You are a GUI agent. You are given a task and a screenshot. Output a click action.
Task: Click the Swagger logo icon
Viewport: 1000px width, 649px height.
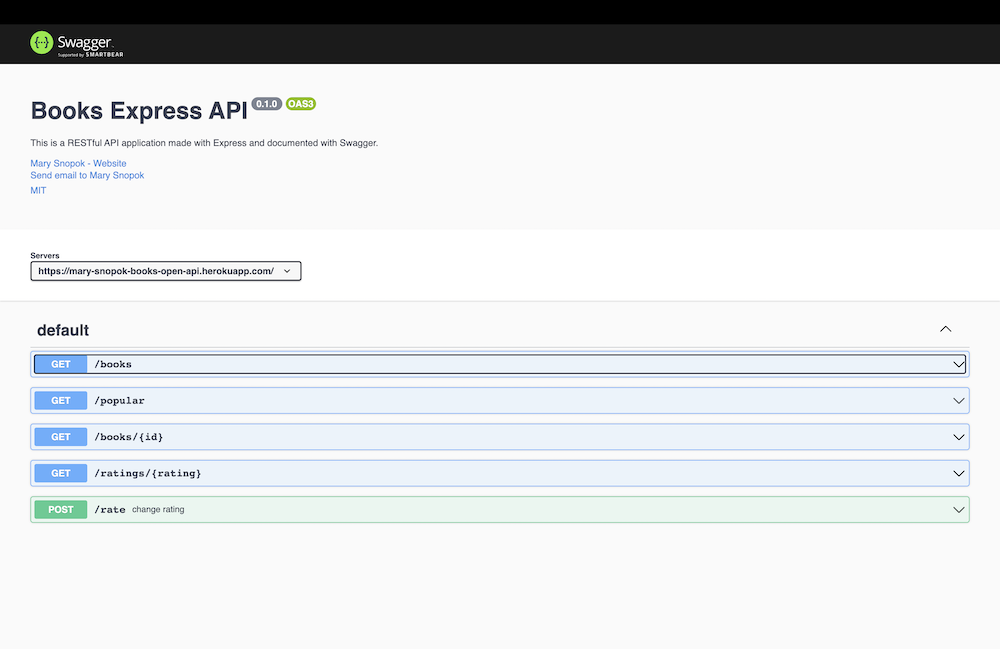(x=41, y=42)
